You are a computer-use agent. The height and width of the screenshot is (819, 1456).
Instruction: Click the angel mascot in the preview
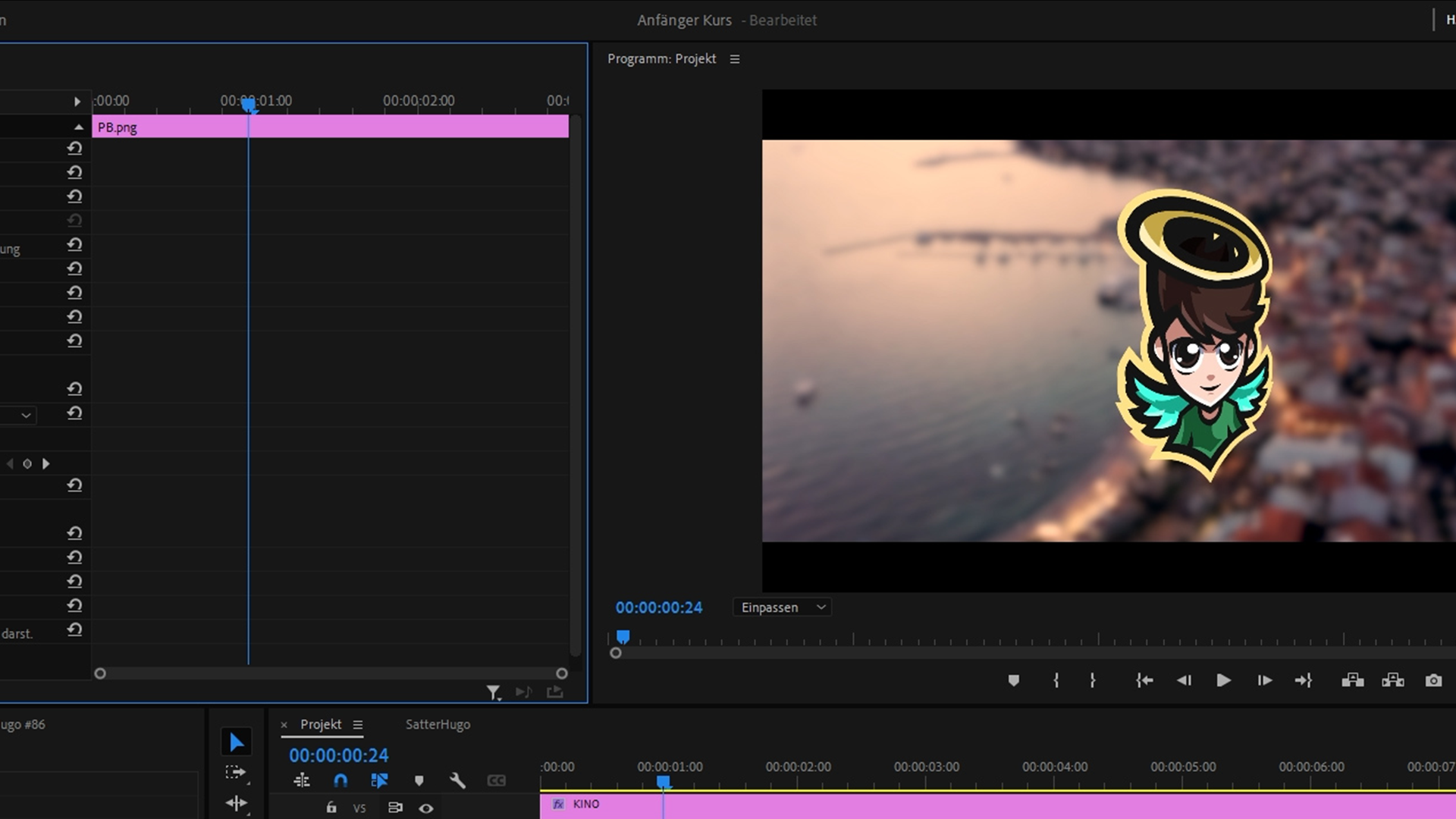point(1194,334)
